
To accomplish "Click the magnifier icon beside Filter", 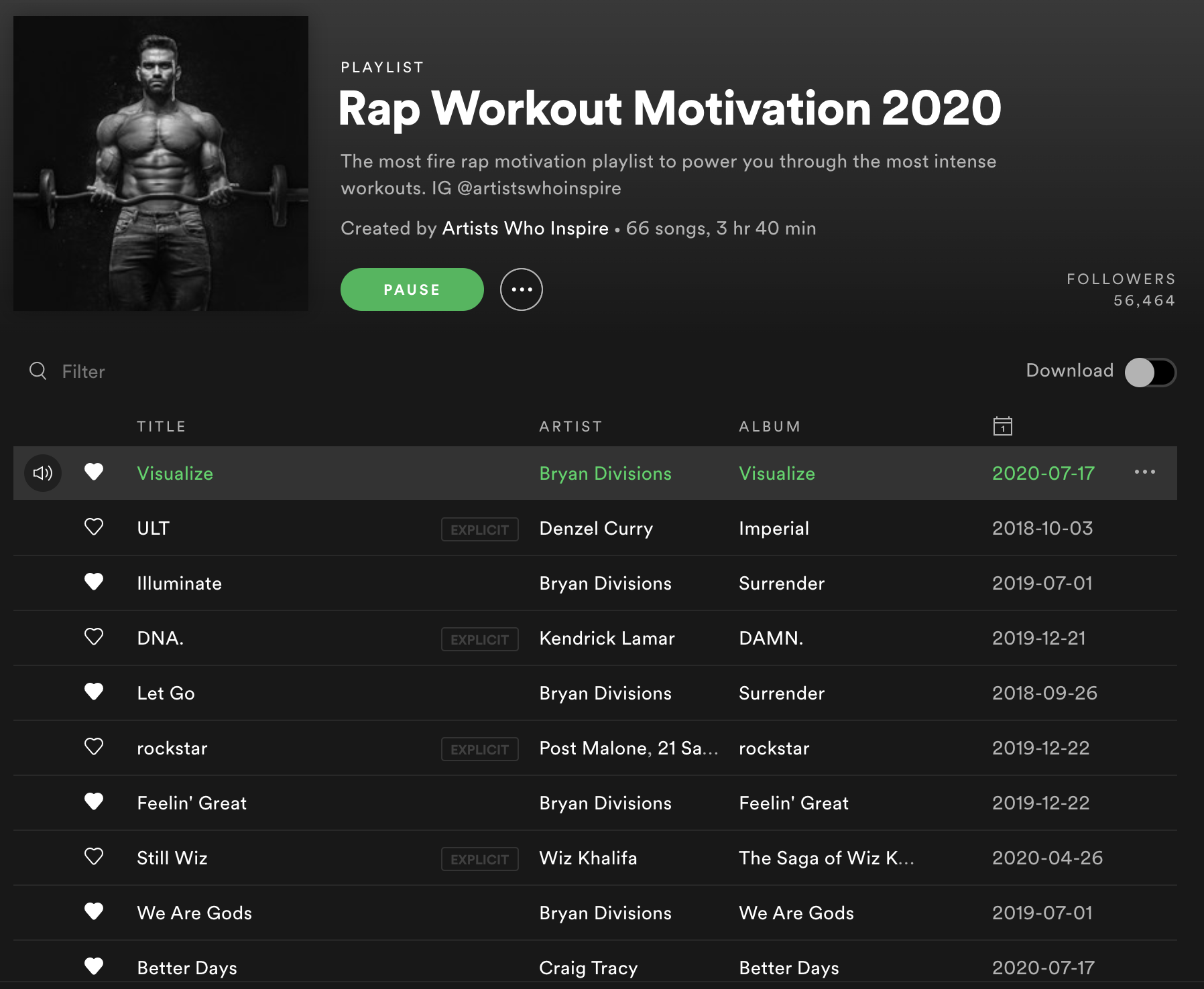I will 38,371.
